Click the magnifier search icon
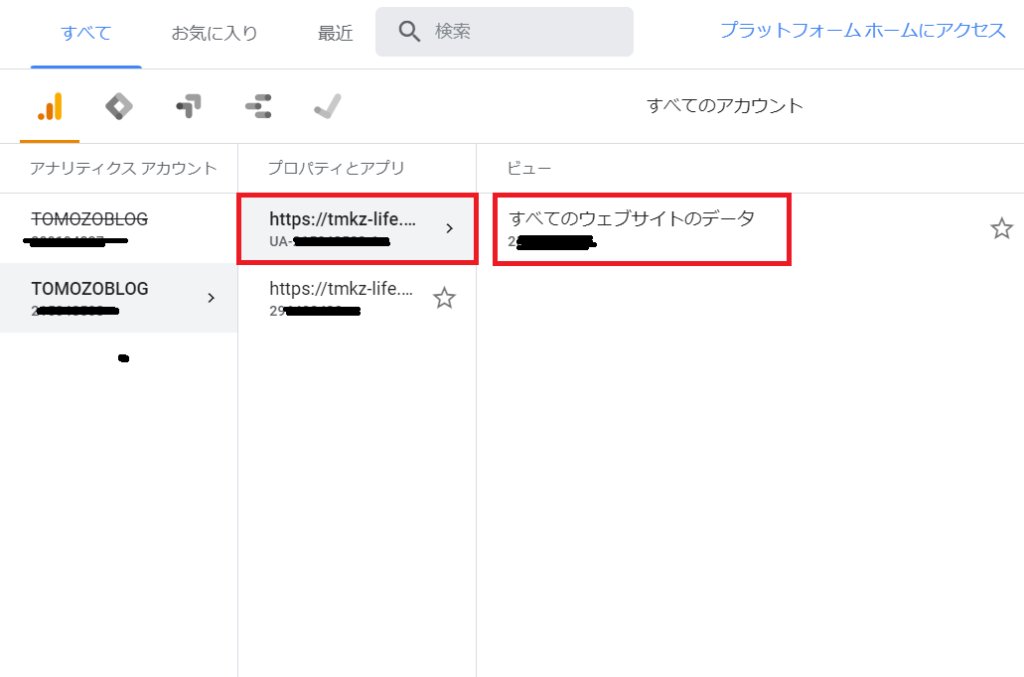Viewport: 1024px width, 677px height. [409, 31]
